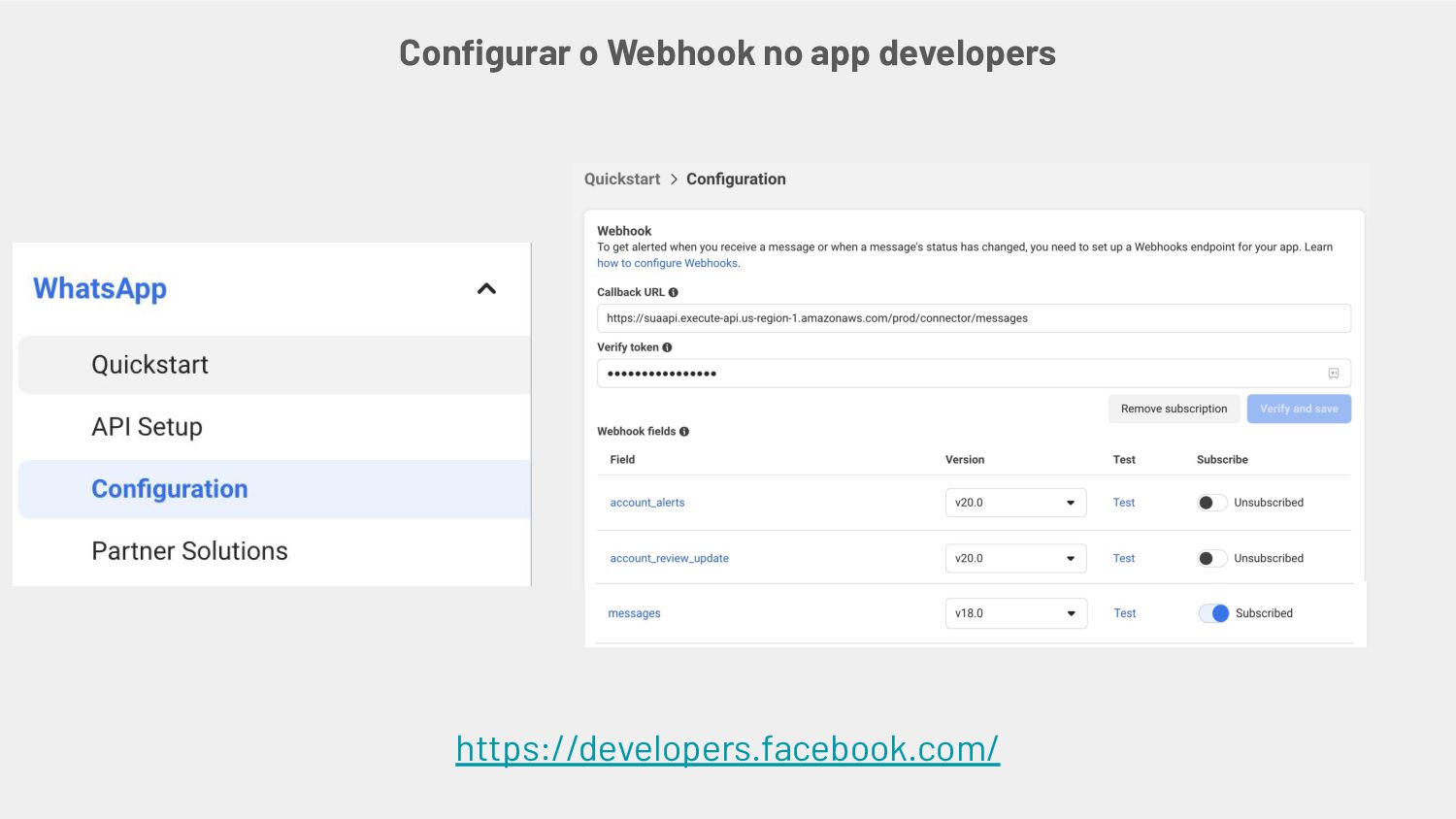The width and height of the screenshot is (1456, 819).
Task: Click the slide title Configurar o Webhook
Action: [728, 53]
